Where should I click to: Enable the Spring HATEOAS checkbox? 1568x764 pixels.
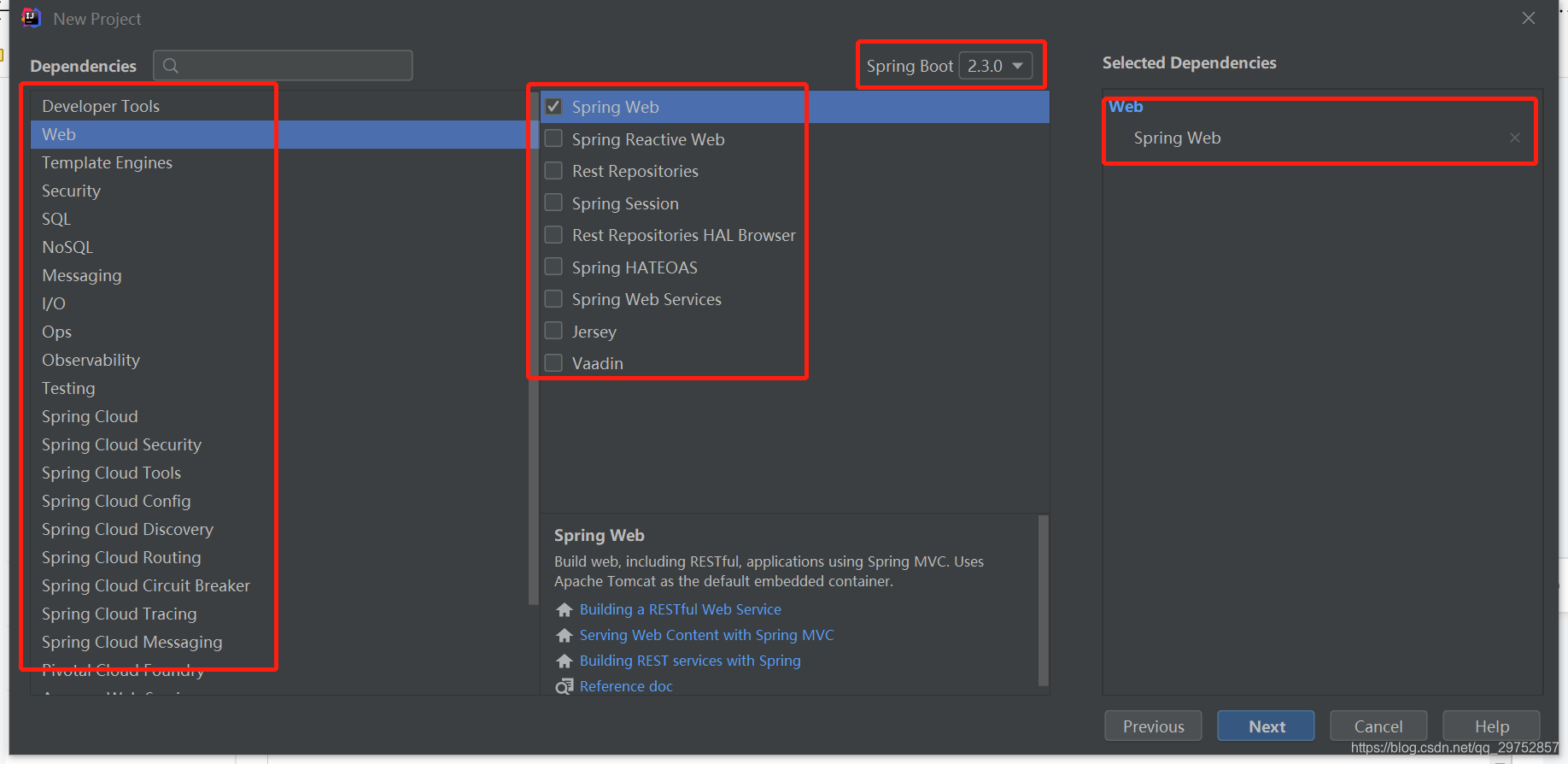[x=553, y=267]
